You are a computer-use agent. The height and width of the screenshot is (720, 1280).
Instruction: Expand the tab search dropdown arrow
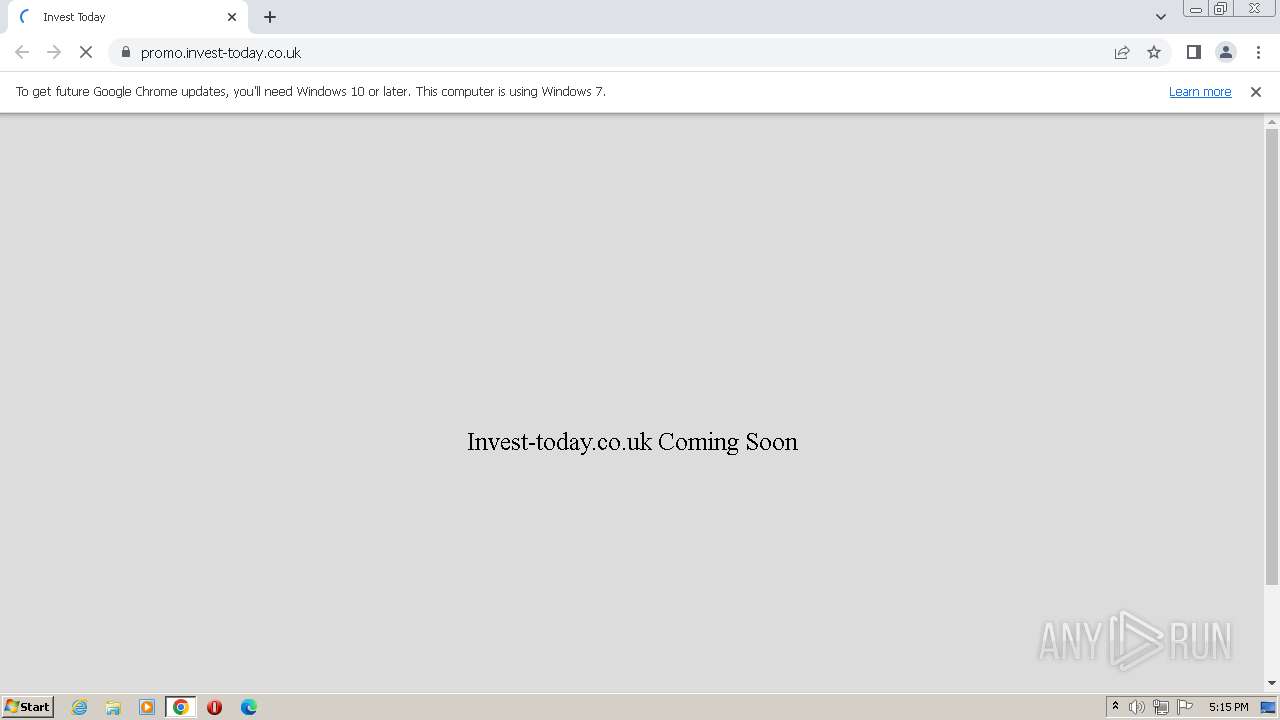coord(1161,17)
